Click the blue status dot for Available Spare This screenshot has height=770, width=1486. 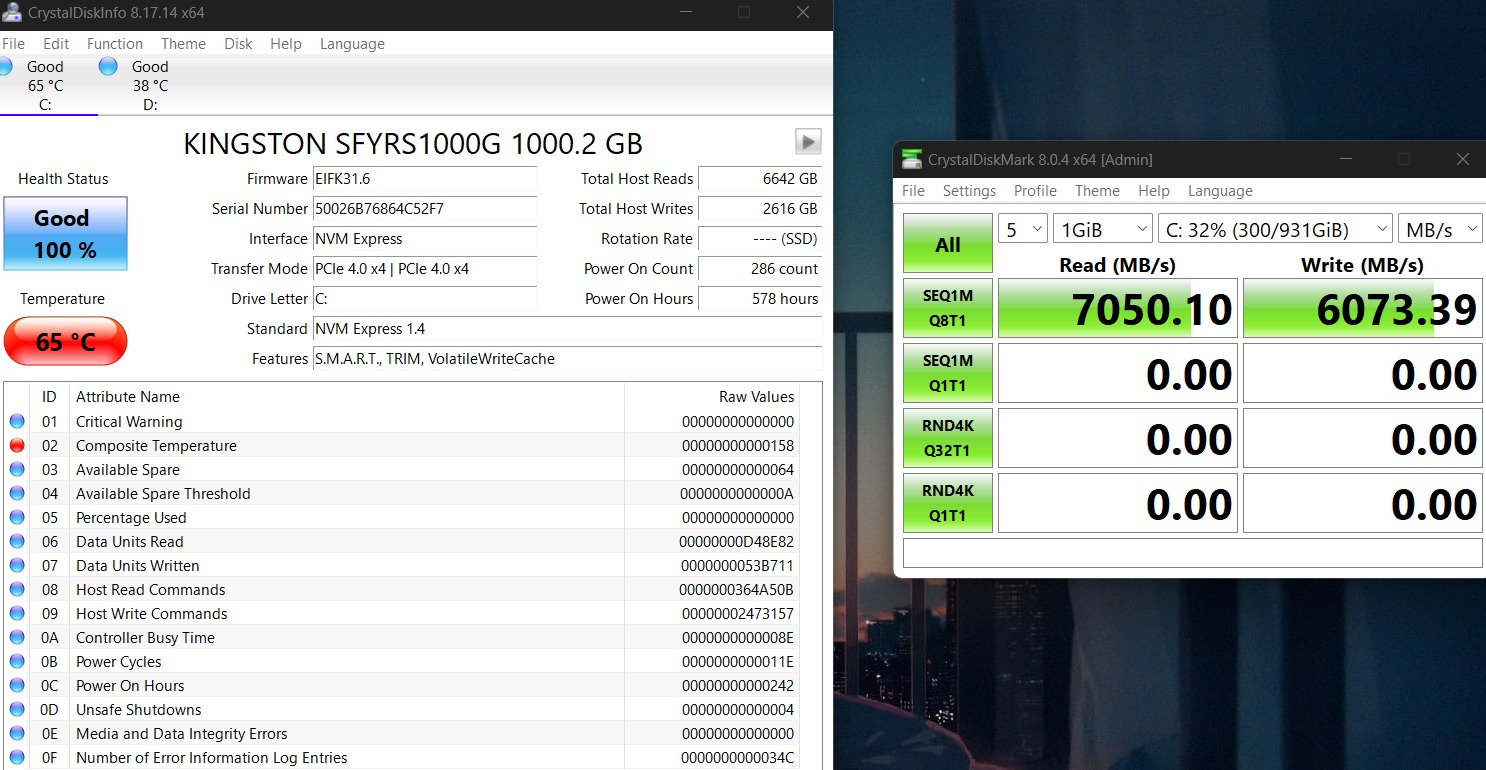coord(17,469)
